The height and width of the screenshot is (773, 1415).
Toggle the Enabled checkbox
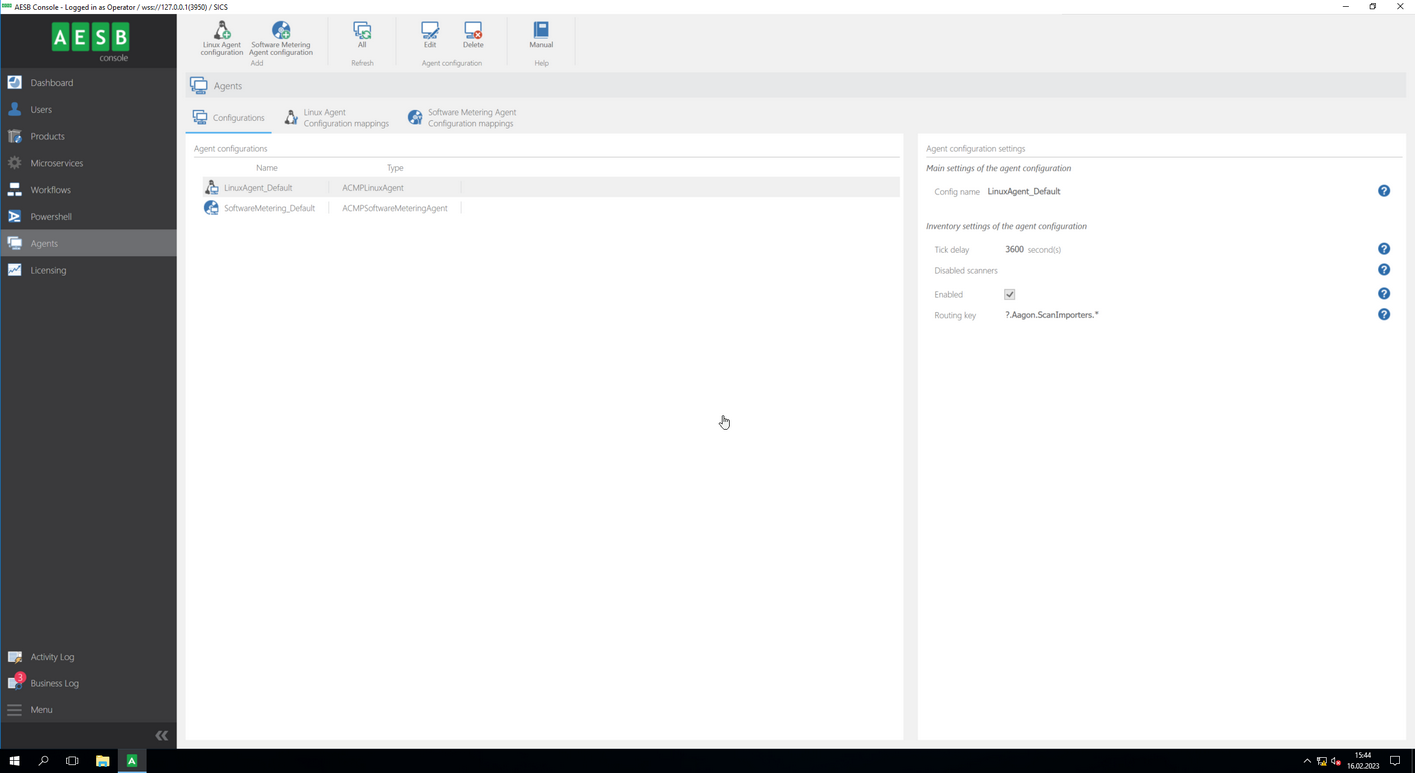(x=1009, y=295)
